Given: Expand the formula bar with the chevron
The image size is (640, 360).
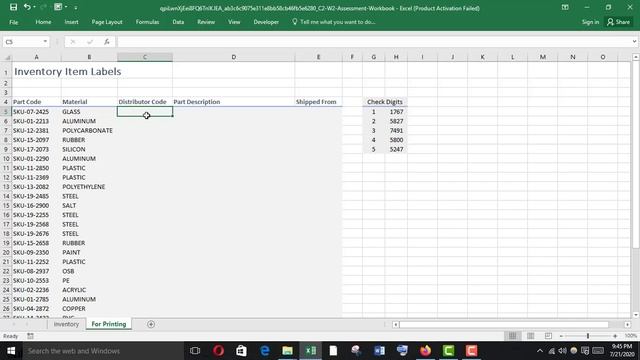Looking at the screenshot, I should [634, 42].
